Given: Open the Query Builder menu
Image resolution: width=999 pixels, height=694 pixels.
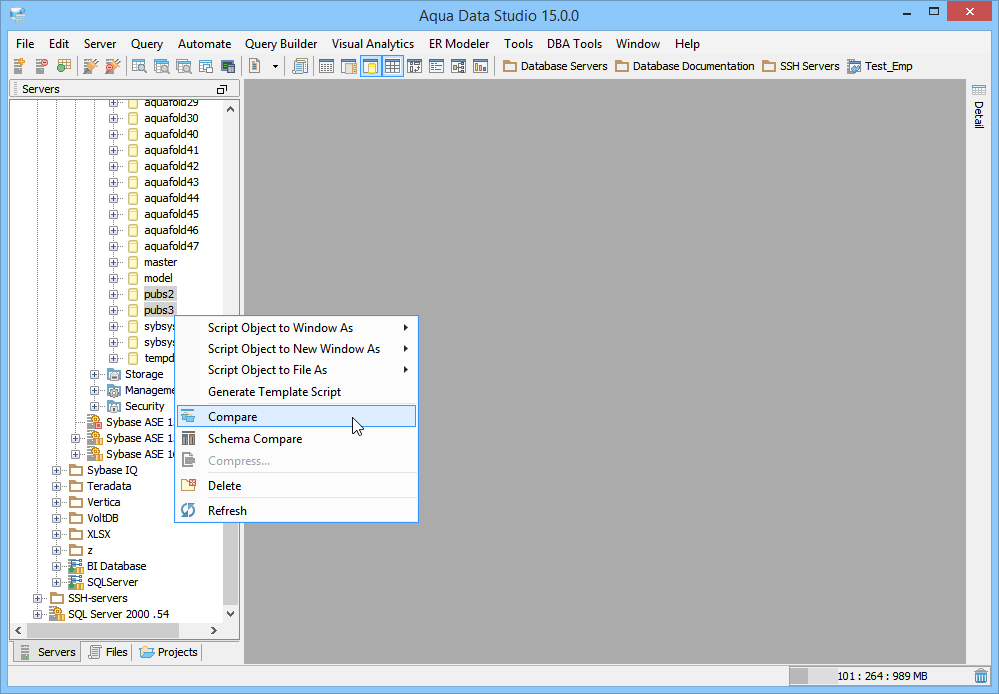Looking at the screenshot, I should [x=281, y=44].
